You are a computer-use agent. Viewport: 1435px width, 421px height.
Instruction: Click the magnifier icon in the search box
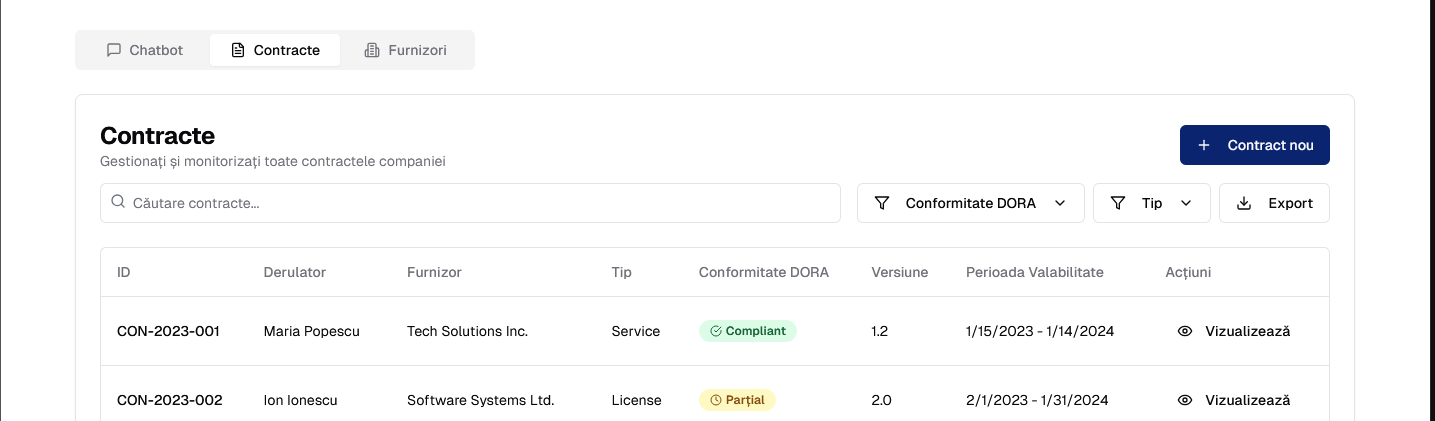click(x=118, y=202)
